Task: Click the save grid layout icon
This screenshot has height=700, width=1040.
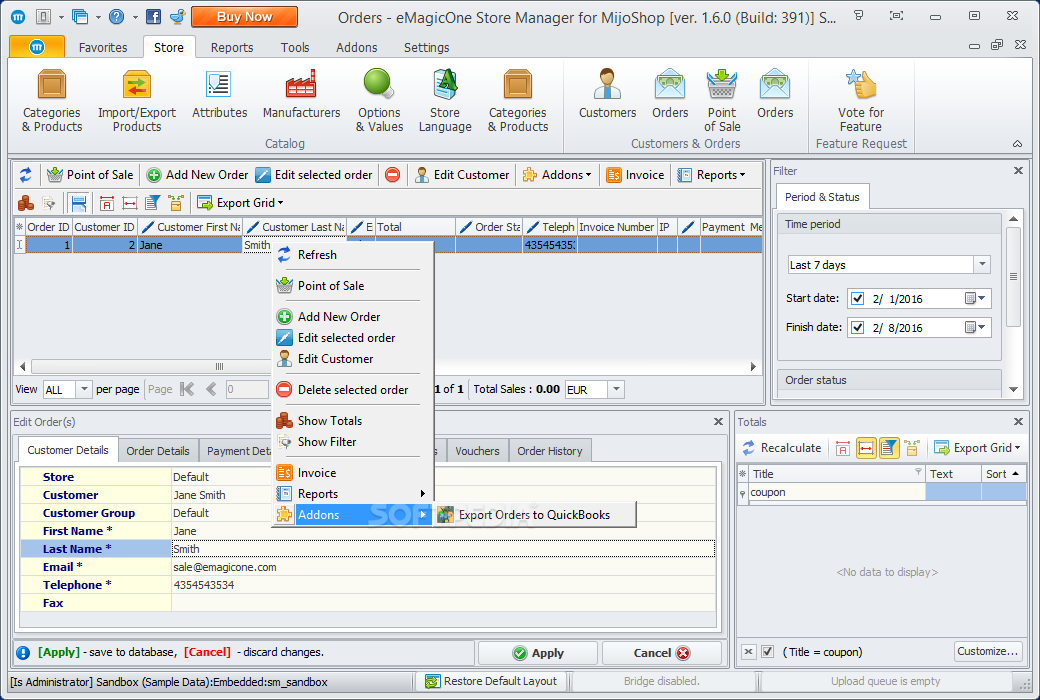Action: (79, 203)
